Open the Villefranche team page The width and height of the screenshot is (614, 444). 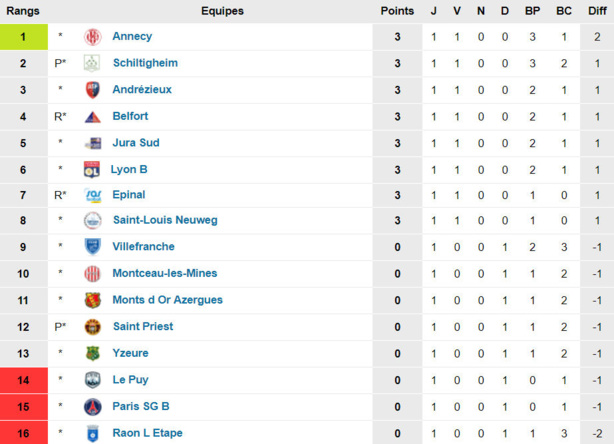click(144, 247)
